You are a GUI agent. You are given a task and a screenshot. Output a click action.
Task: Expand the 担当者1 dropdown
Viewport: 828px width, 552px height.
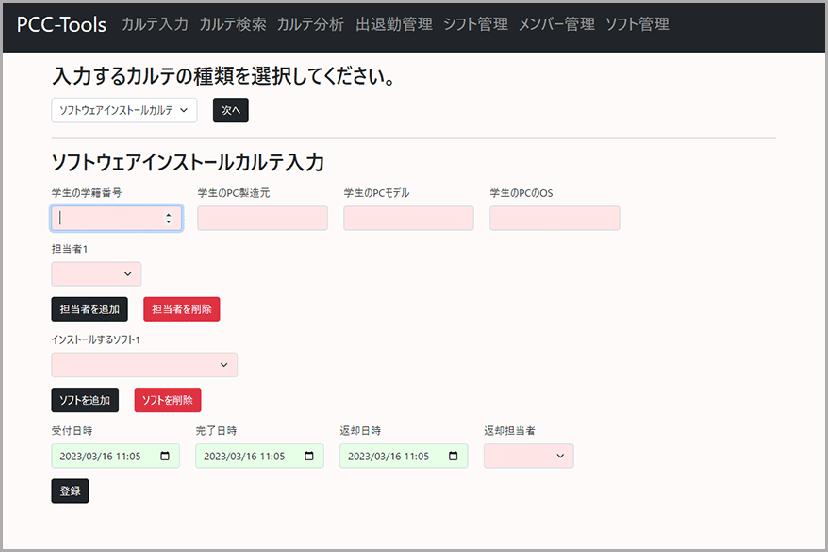(96, 273)
